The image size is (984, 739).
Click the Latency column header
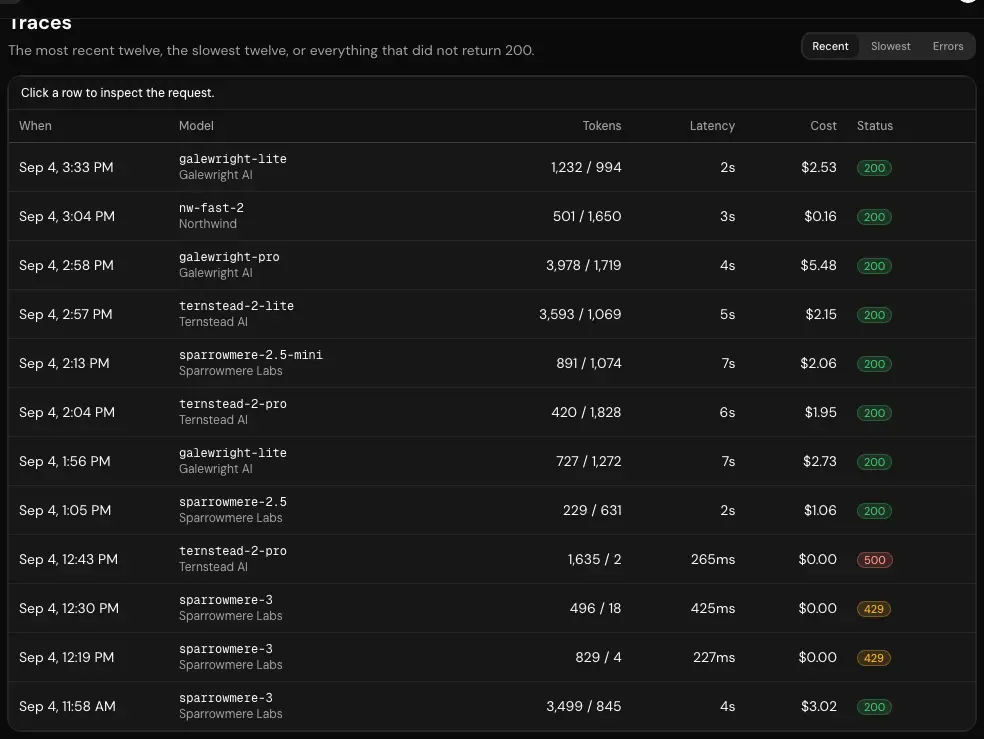coord(712,125)
